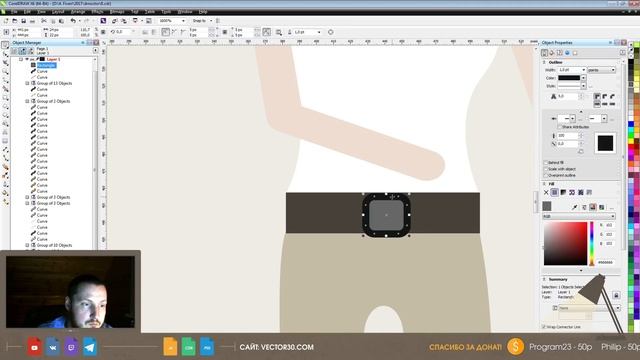
Task: Toggle Scale with object checkbox
Action: click(x=546, y=169)
